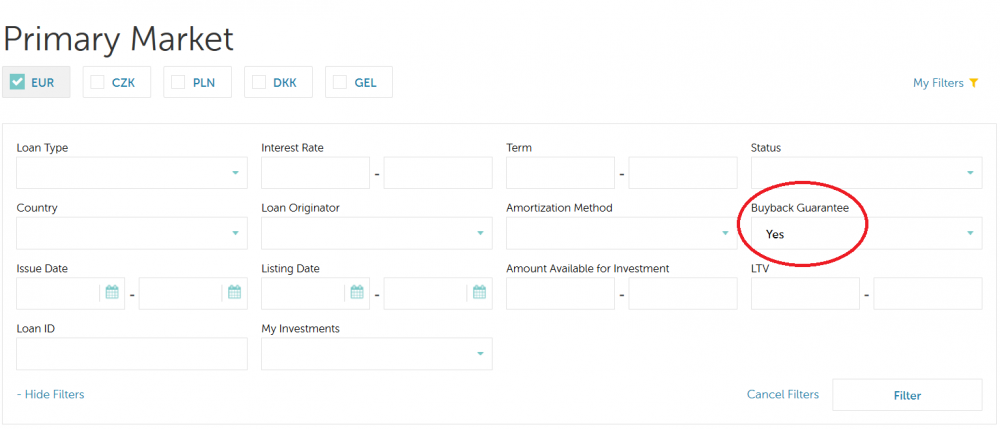Open Issue Date end calendar picker
This screenshot has height=429, width=1000.
(234, 293)
